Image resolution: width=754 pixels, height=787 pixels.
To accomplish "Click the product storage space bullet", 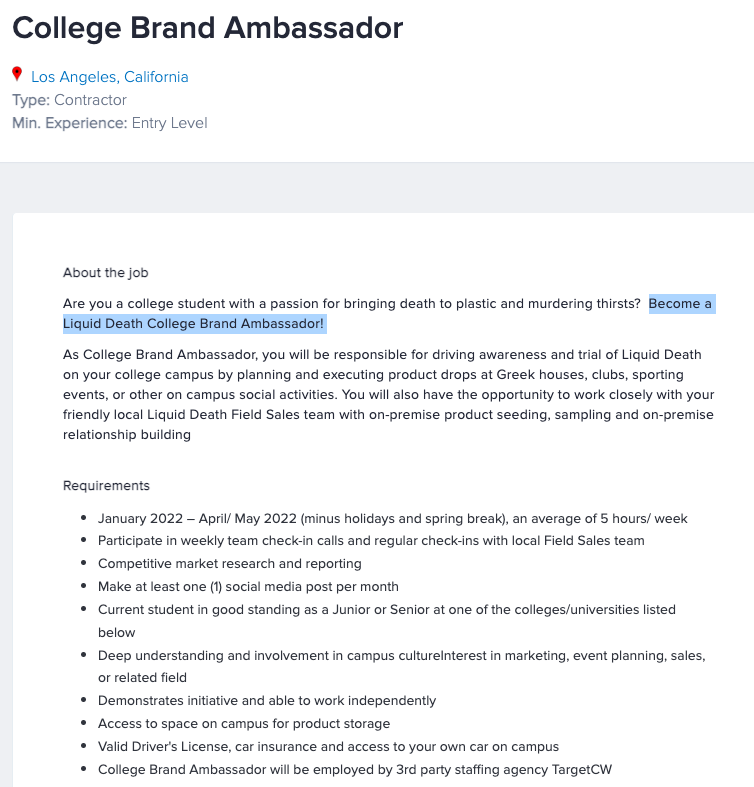I will [244, 724].
